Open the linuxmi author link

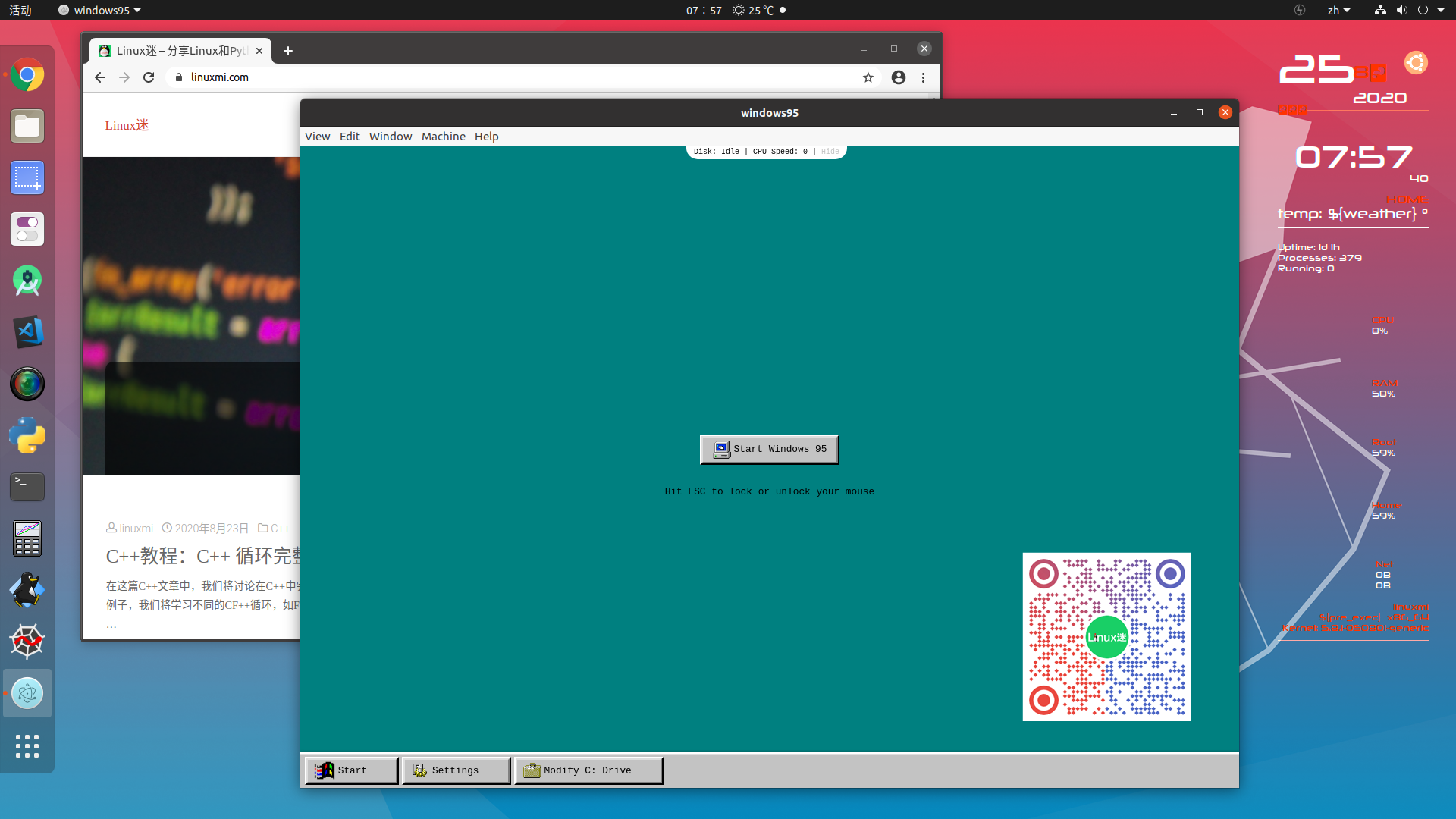point(130,529)
